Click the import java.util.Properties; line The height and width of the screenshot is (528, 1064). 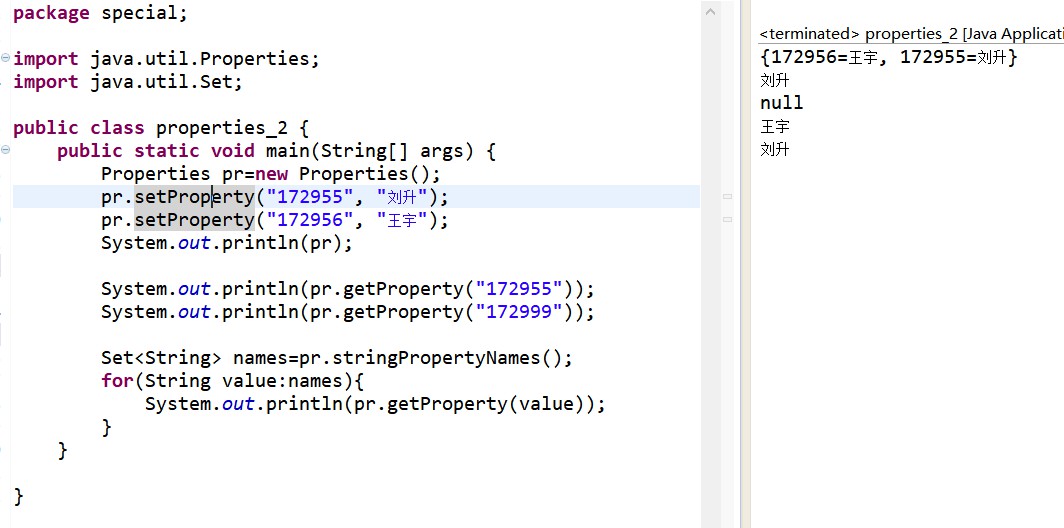(x=166, y=59)
